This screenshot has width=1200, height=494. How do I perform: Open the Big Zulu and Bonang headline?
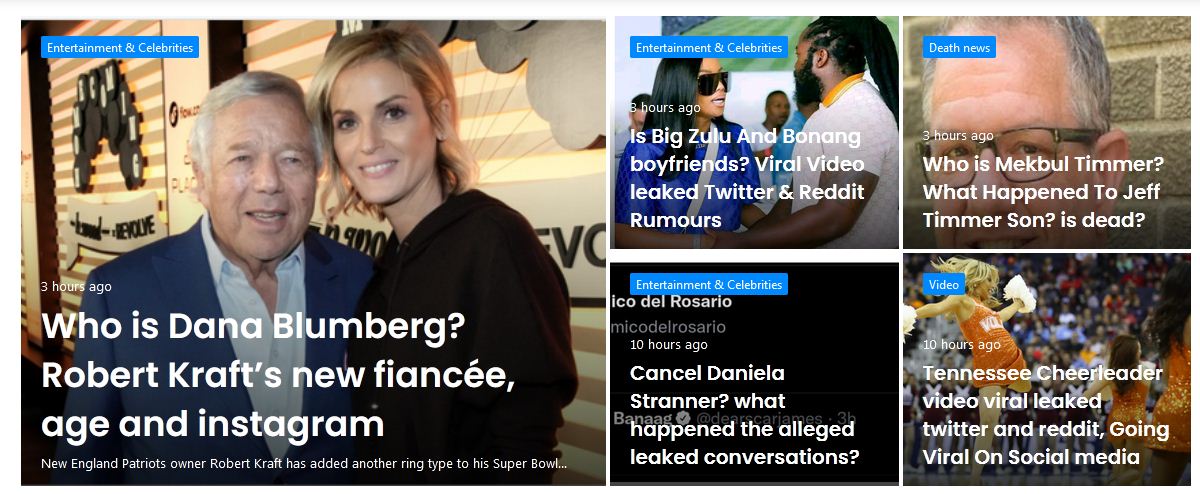coord(747,178)
